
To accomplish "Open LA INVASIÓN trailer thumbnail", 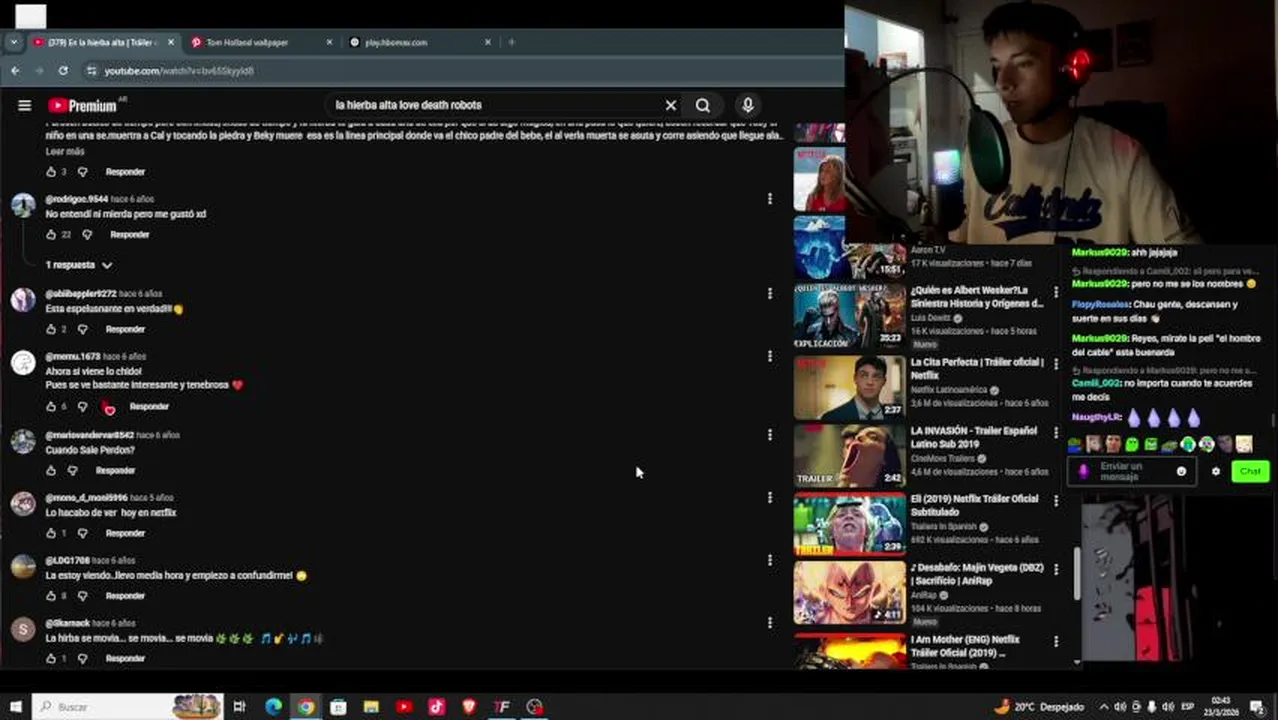I will [849, 455].
